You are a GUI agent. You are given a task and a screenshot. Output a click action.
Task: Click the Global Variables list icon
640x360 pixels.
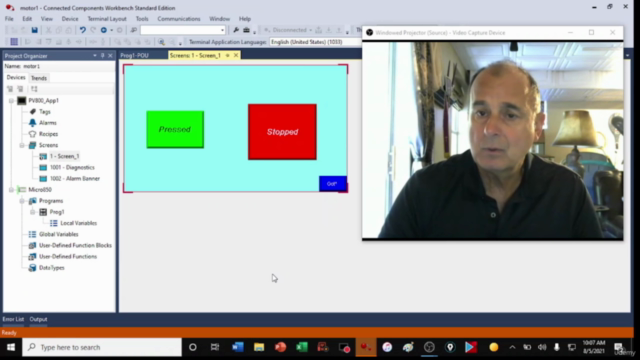pos(32,234)
